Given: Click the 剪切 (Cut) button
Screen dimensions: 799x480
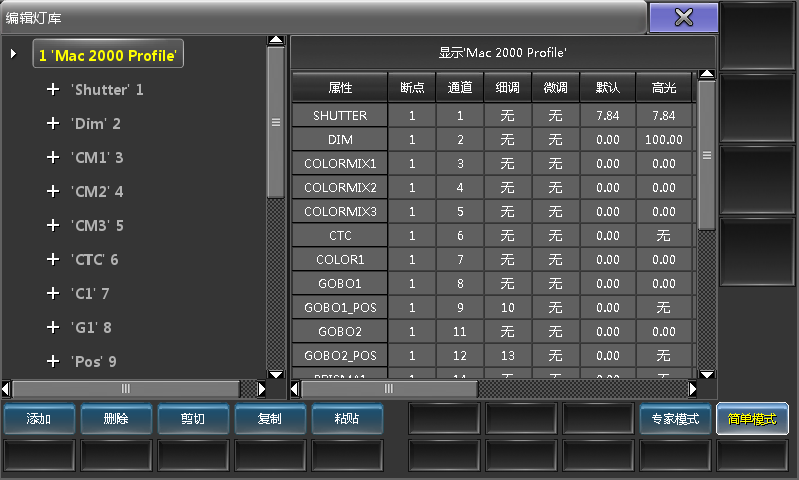Looking at the screenshot, I should pyautogui.click(x=193, y=419).
